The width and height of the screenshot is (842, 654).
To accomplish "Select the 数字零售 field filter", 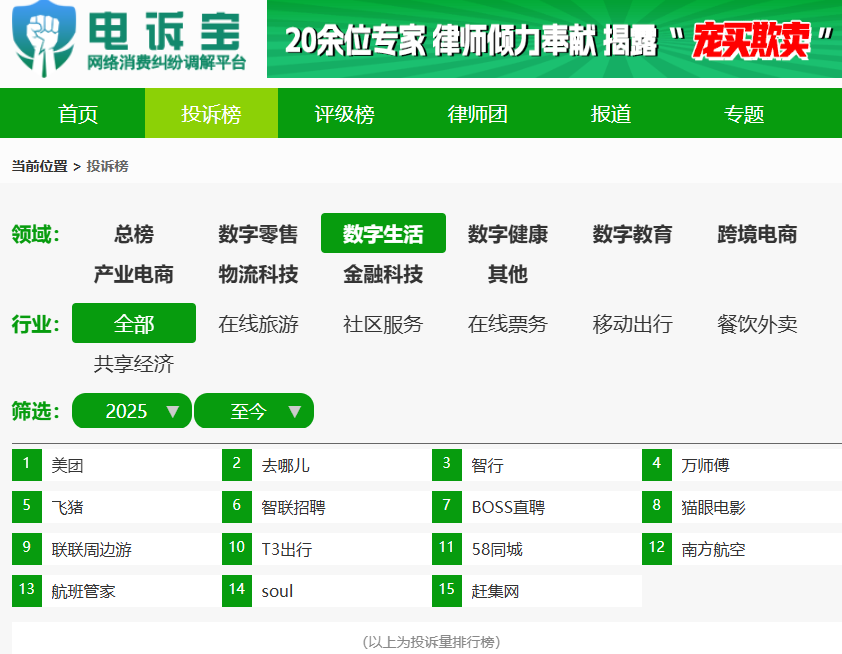I will 258,234.
